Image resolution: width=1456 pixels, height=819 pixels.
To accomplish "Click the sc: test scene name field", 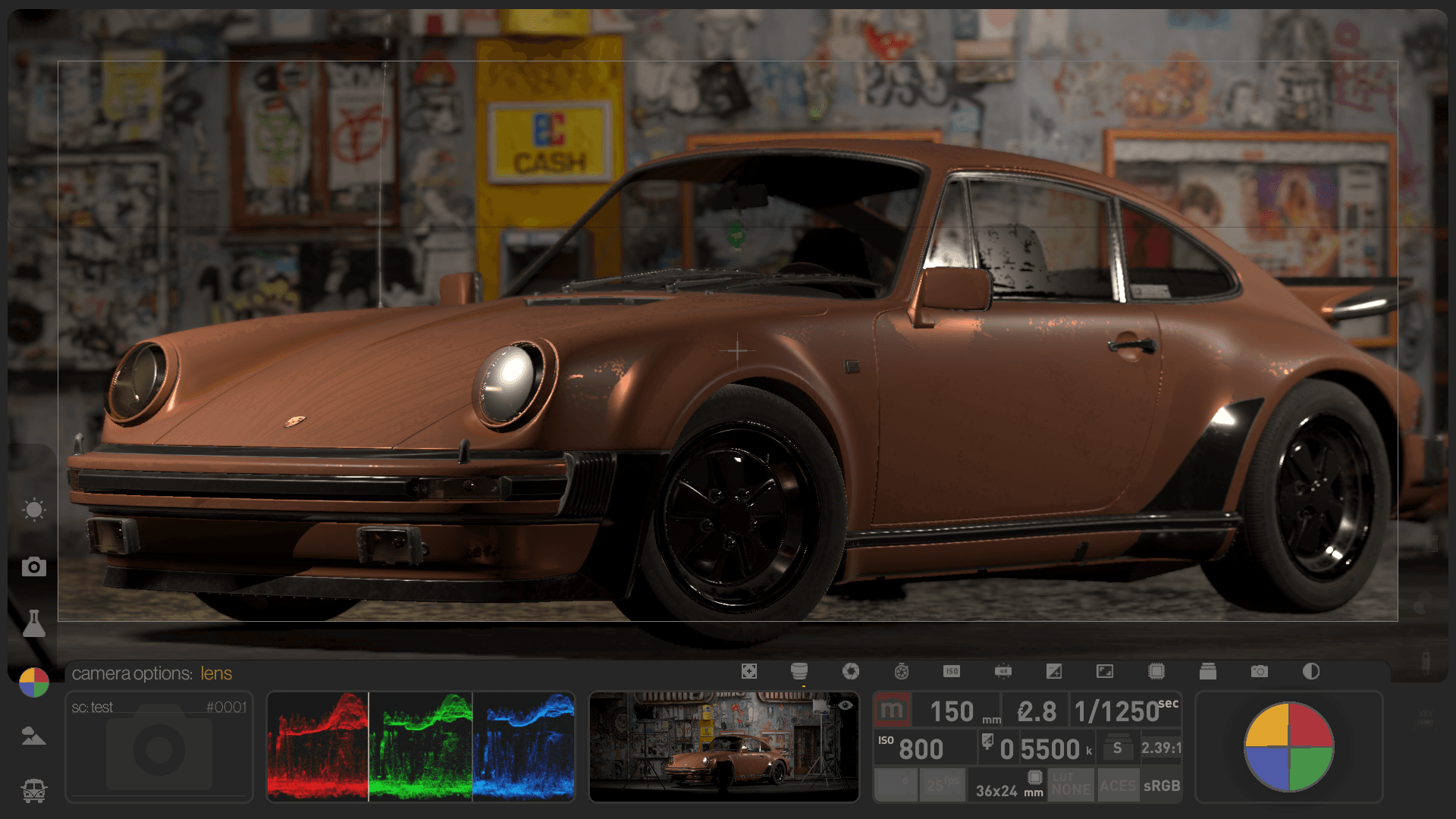I will pyautogui.click(x=93, y=708).
